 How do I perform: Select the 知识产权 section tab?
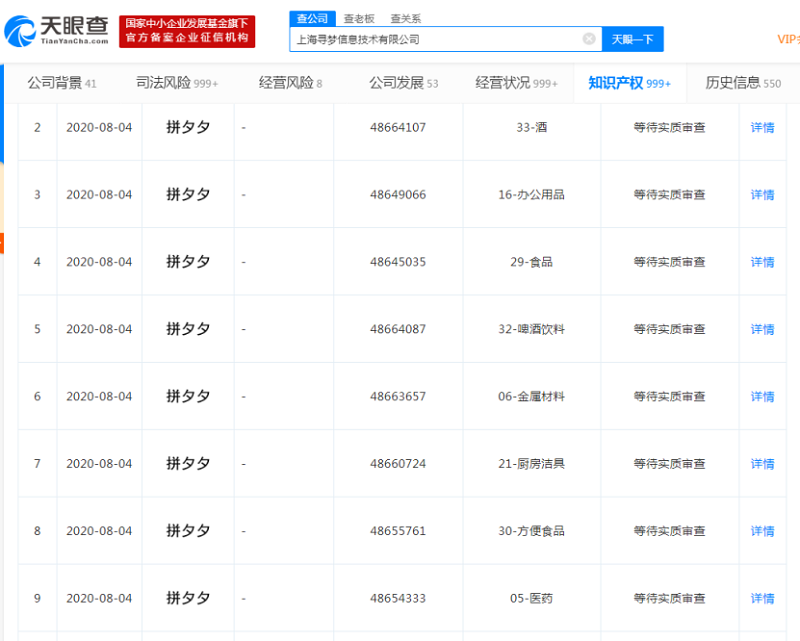click(629, 83)
